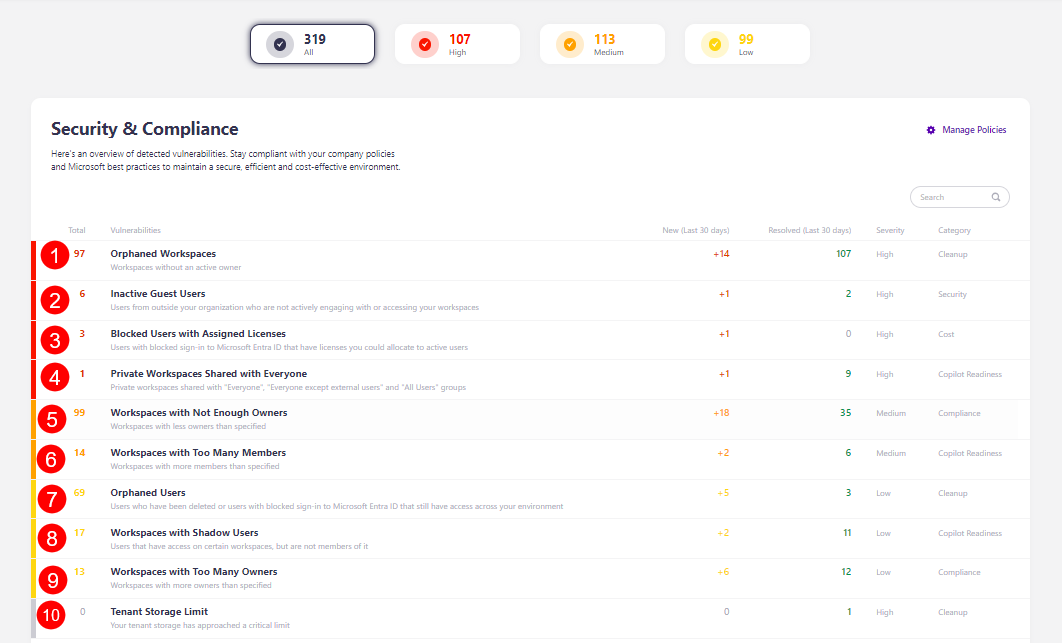Click the red number 1 badge
This screenshot has width=1062, height=643.
pyautogui.click(x=54, y=256)
